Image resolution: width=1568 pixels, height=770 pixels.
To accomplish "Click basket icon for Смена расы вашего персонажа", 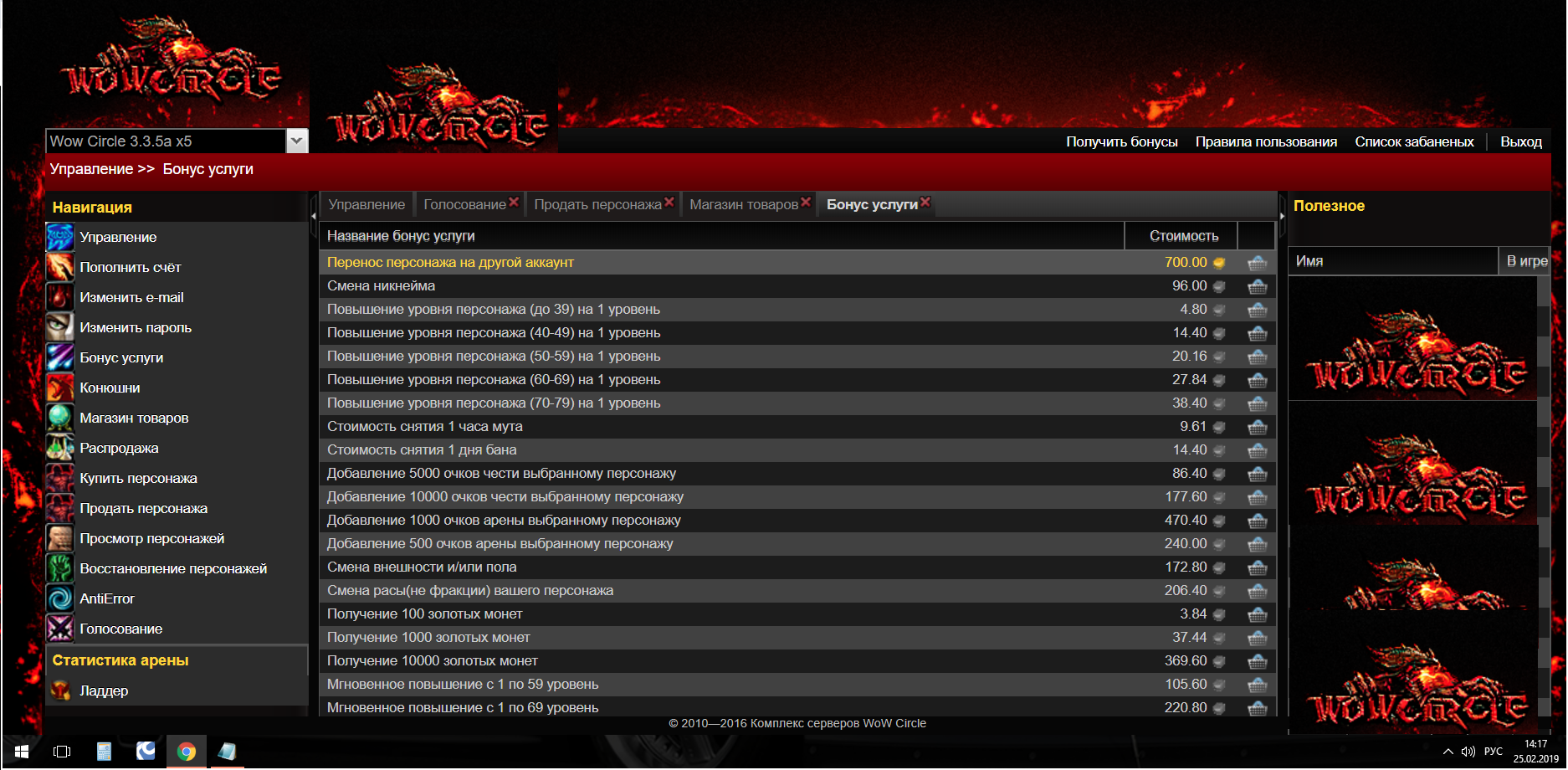I will [x=1257, y=591].
